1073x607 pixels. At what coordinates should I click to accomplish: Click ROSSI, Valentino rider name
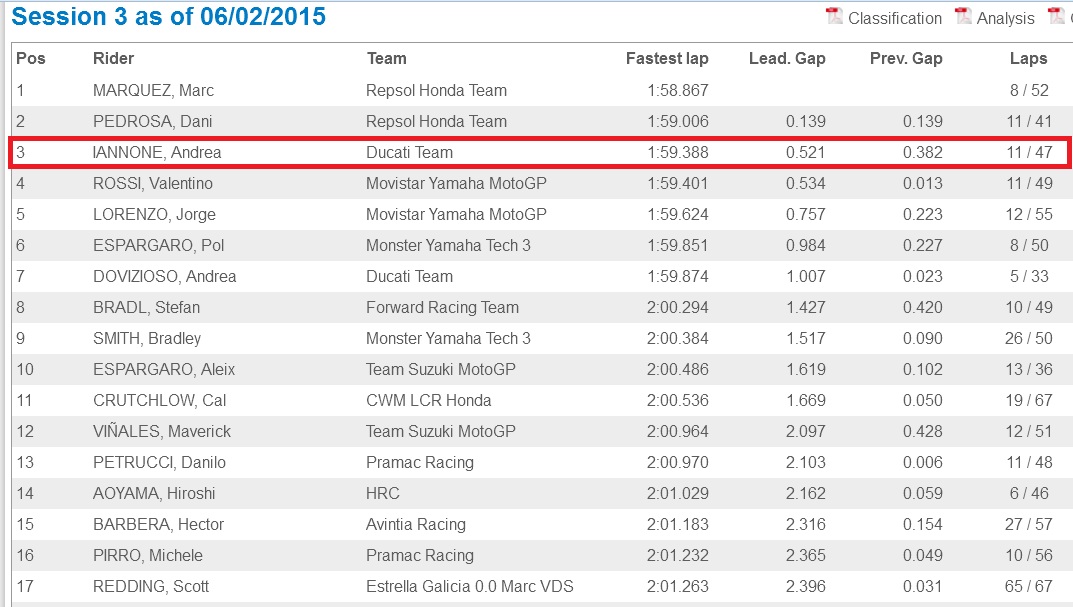[153, 183]
